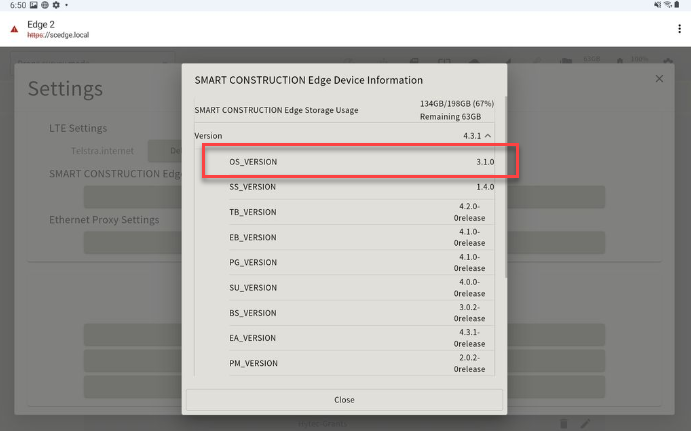This screenshot has width=691, height=431.
Task: Select the TB_VERSION row label
Action: coord(253,212)
